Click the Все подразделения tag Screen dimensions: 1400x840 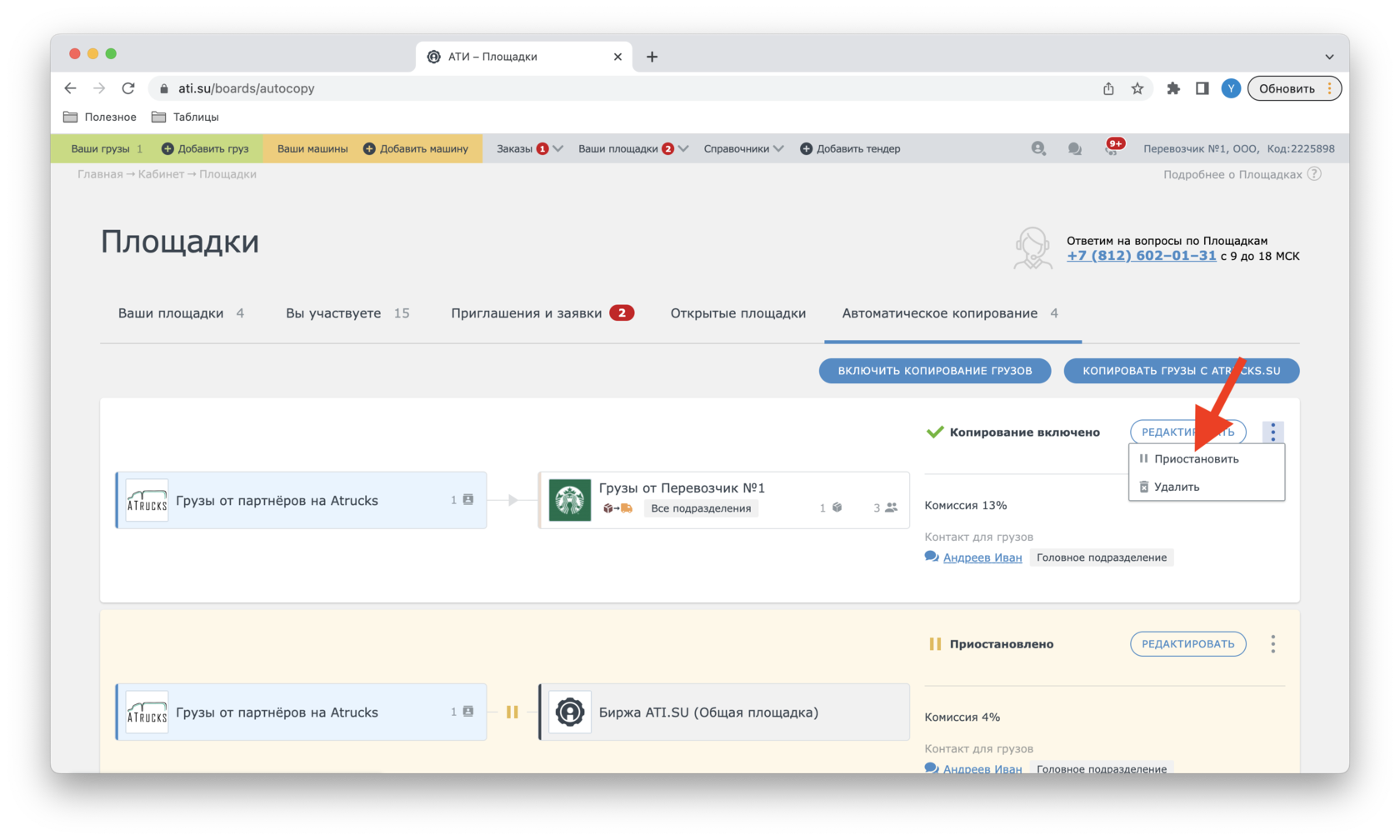[x=701, y=508]
